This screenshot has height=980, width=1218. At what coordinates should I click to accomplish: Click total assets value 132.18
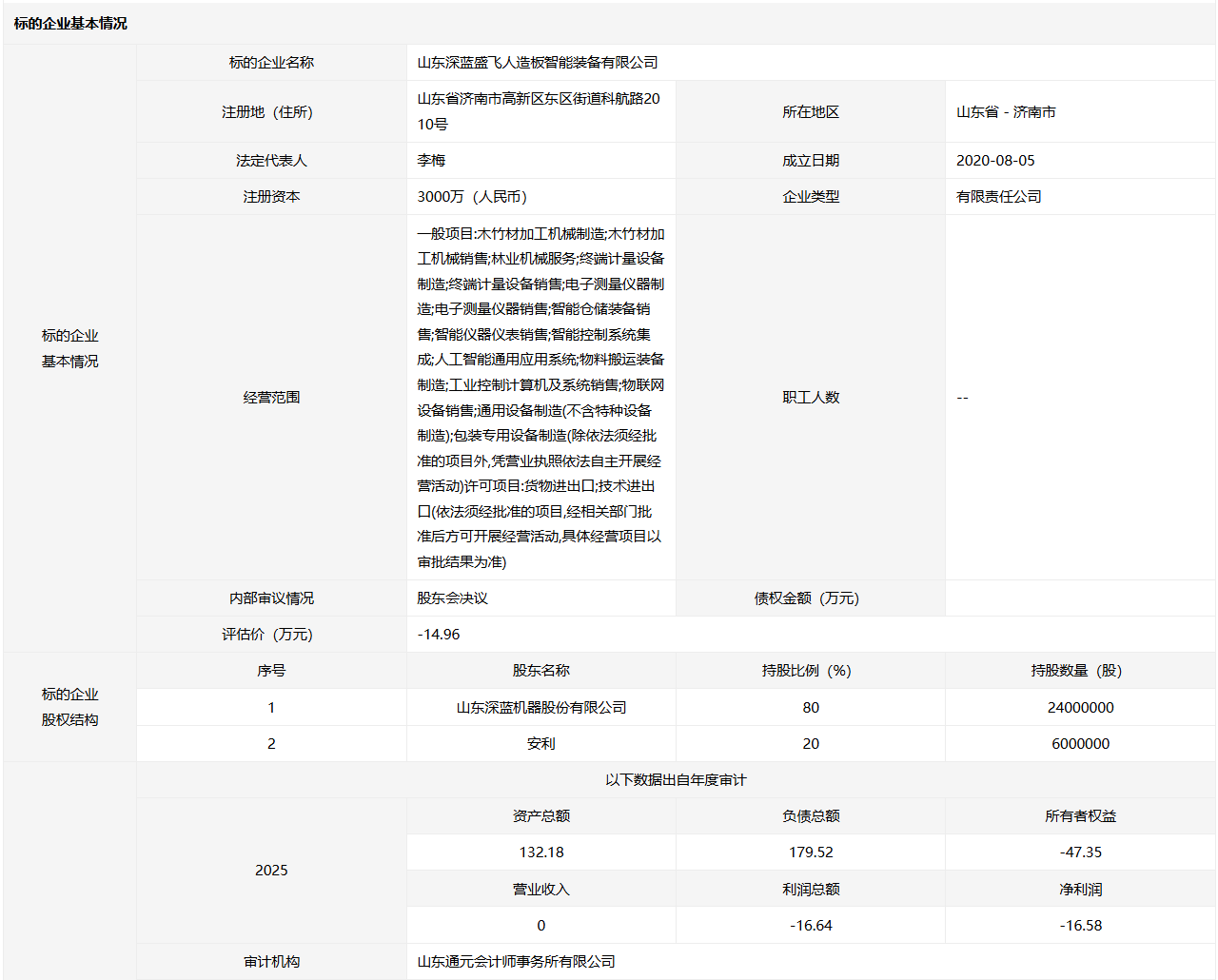[x=541, y=852]
